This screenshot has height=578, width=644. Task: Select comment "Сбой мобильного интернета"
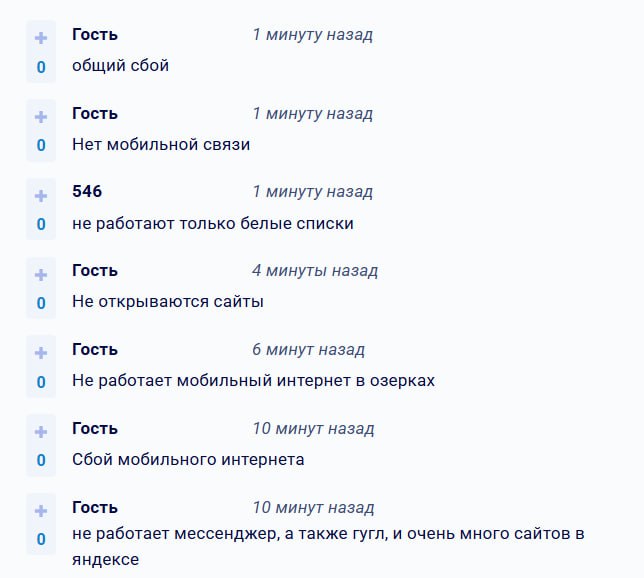[188, 459]
